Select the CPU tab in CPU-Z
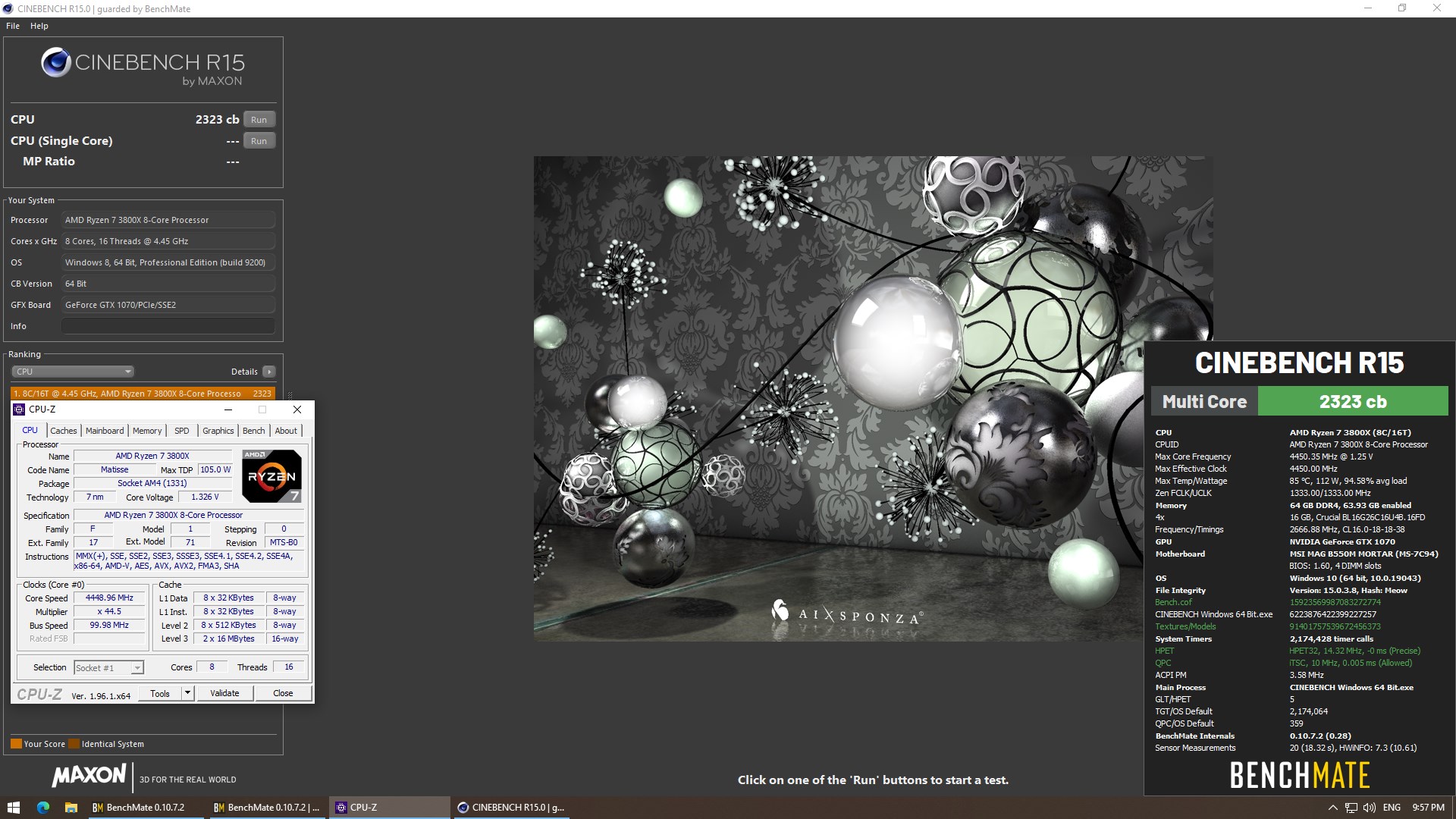Screen dimensions: 1456x819 30,430
